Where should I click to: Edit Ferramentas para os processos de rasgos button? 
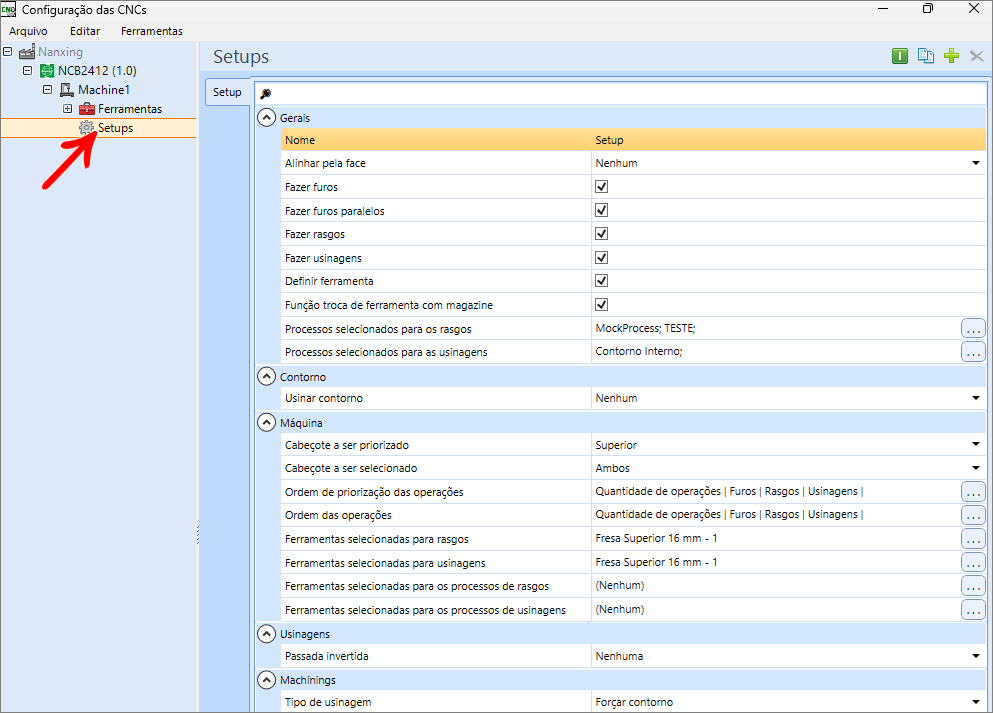pyautogui.click(x=973, y=586)
